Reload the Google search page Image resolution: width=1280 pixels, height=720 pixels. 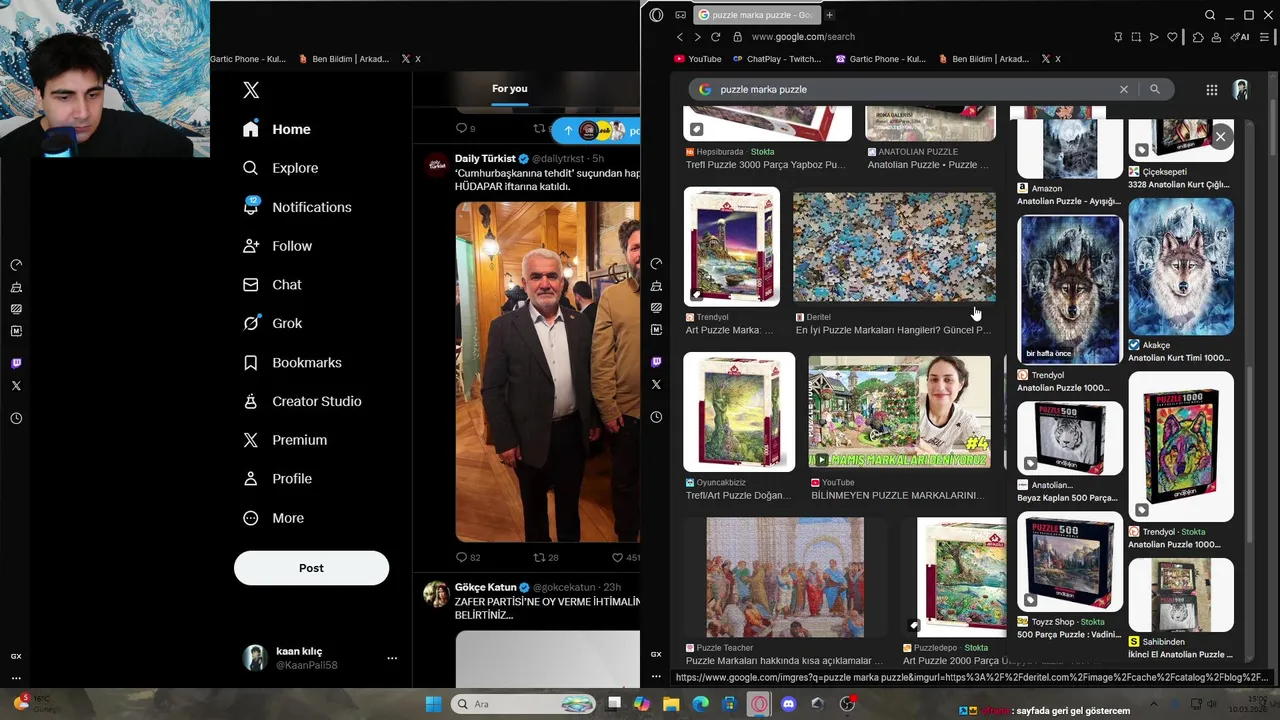(715, 37)
